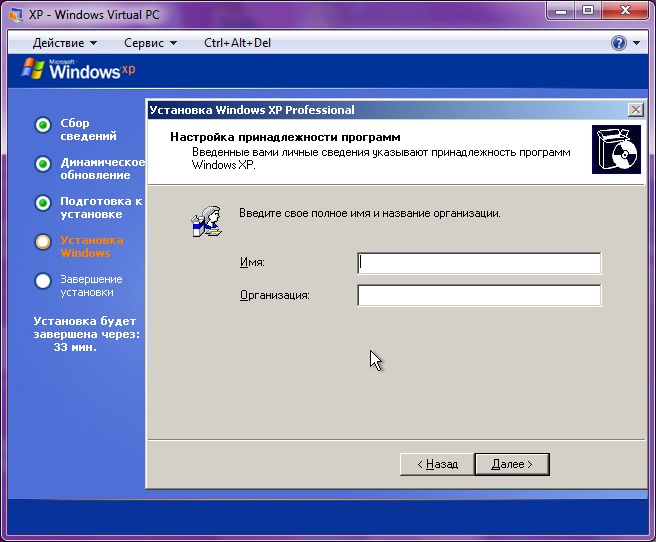Image resolution: width=656 pixels, height=542 pixels.
Task: Click the Установка Windows step indicator
Action: pyautogui.click(x=43, y=242)
